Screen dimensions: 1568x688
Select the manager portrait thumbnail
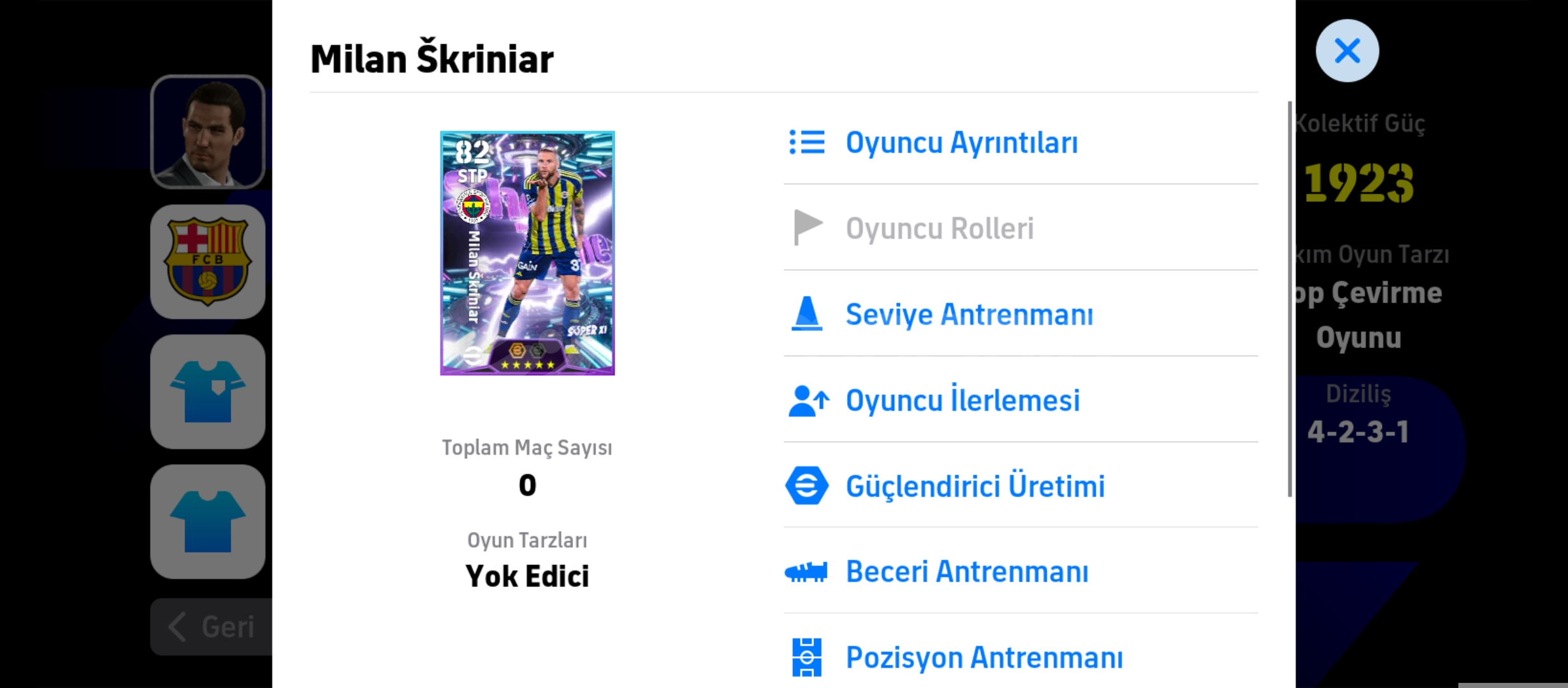(x=208, y=132)
